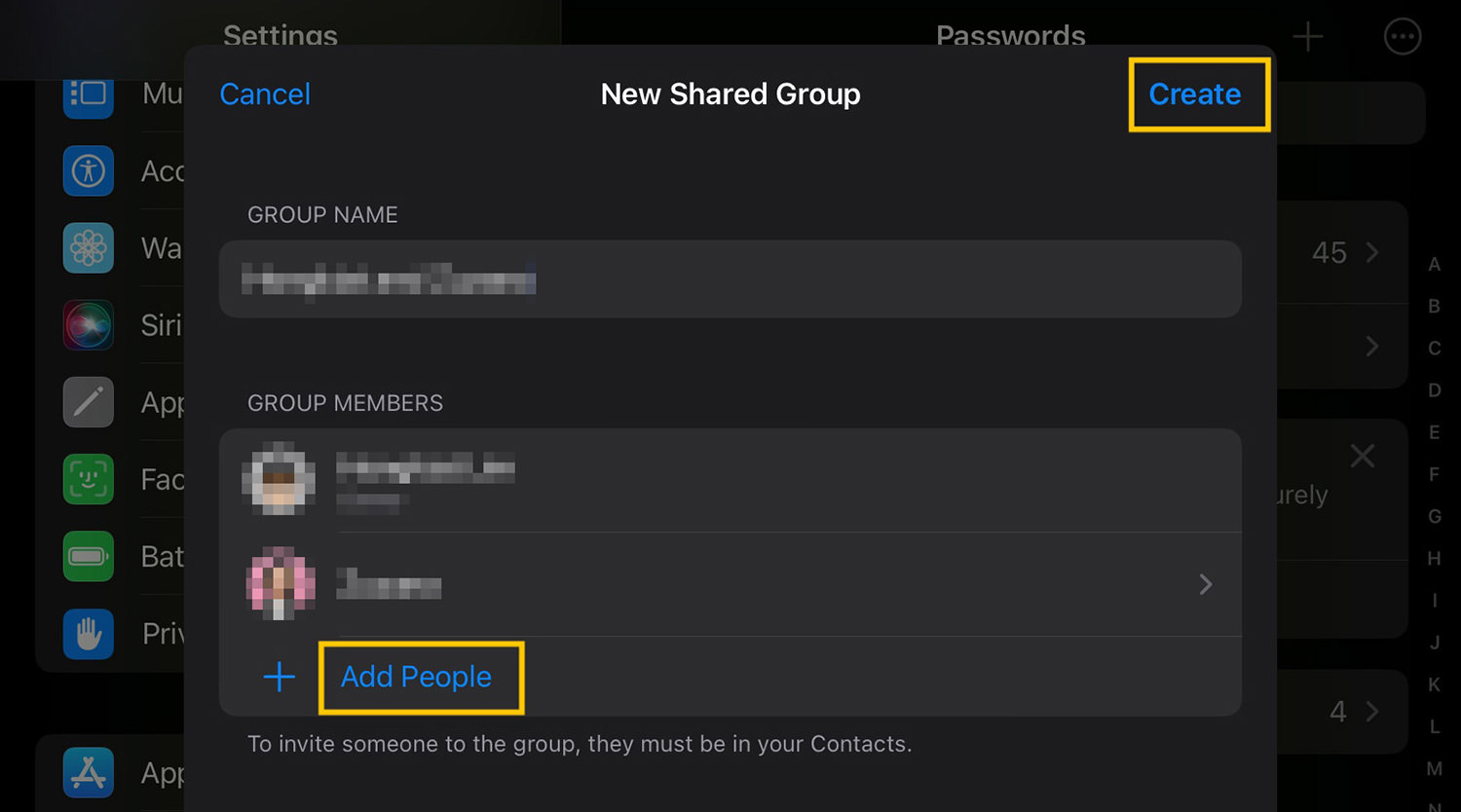Screen dimensions: 1461x812
Task: Open Privacy hand icon
Action: point(89,634)
